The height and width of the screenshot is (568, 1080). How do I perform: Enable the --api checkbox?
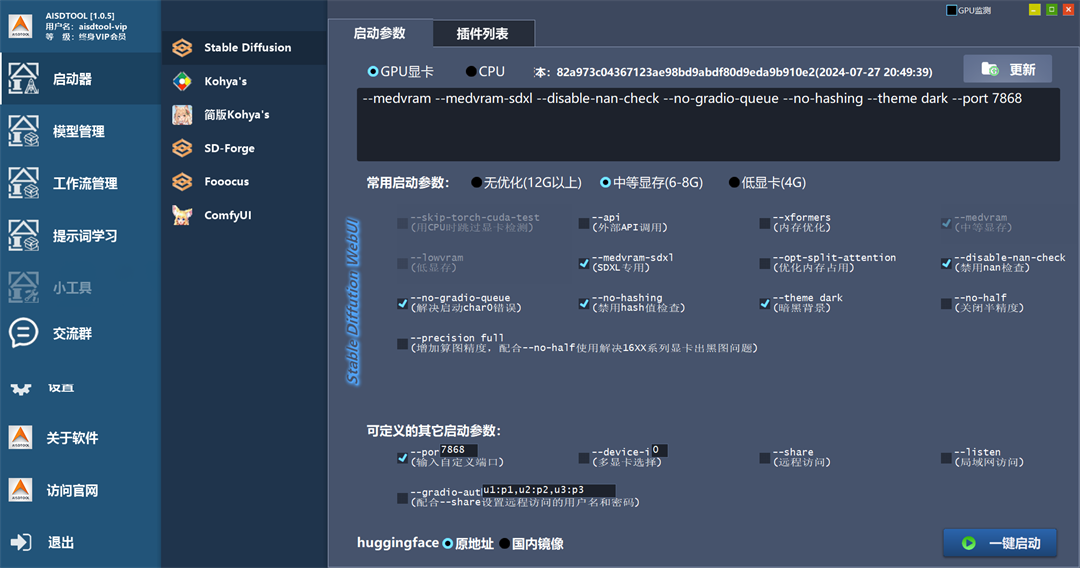click(584, 223)
